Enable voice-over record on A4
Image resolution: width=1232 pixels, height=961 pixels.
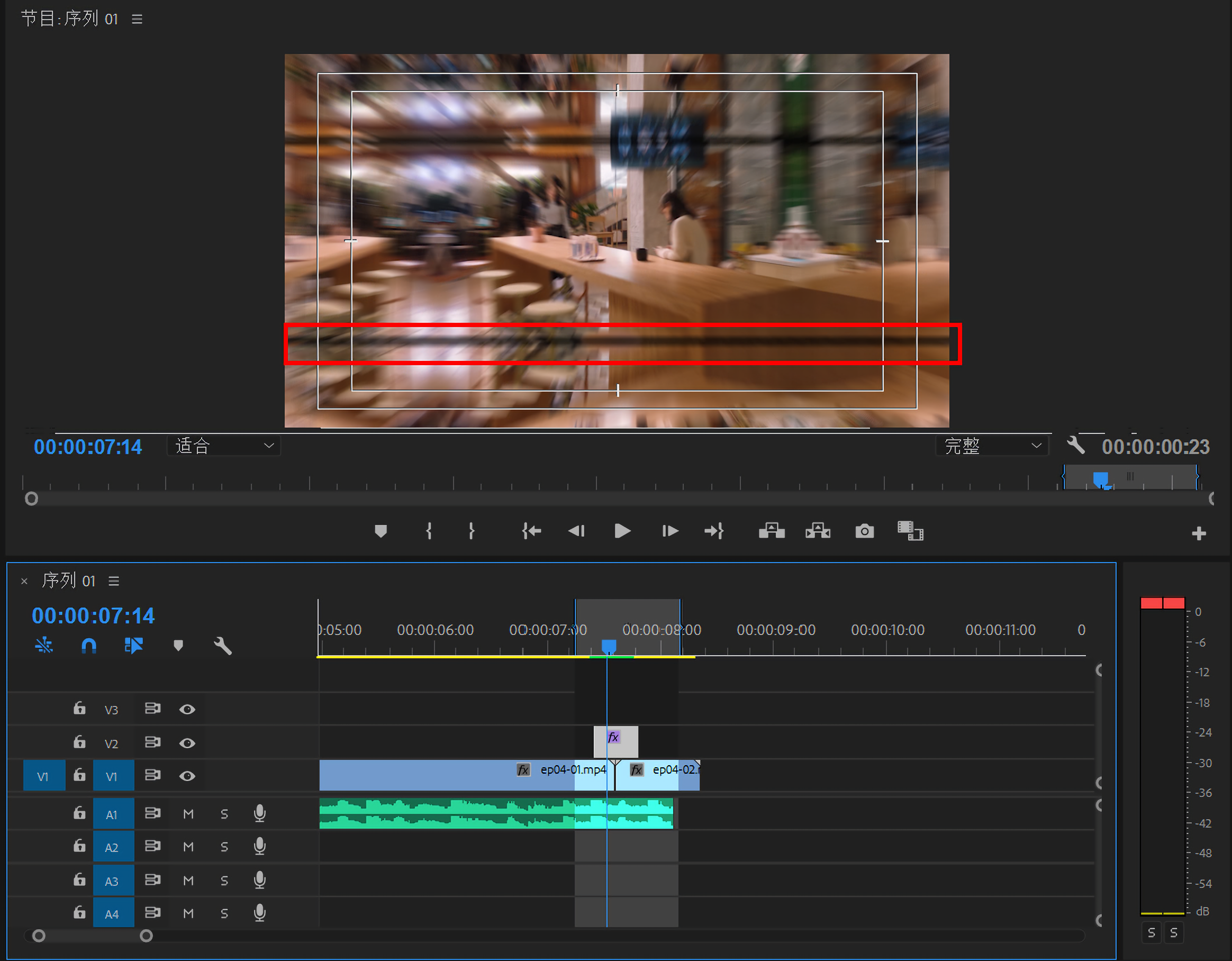(x=259, y=912)
